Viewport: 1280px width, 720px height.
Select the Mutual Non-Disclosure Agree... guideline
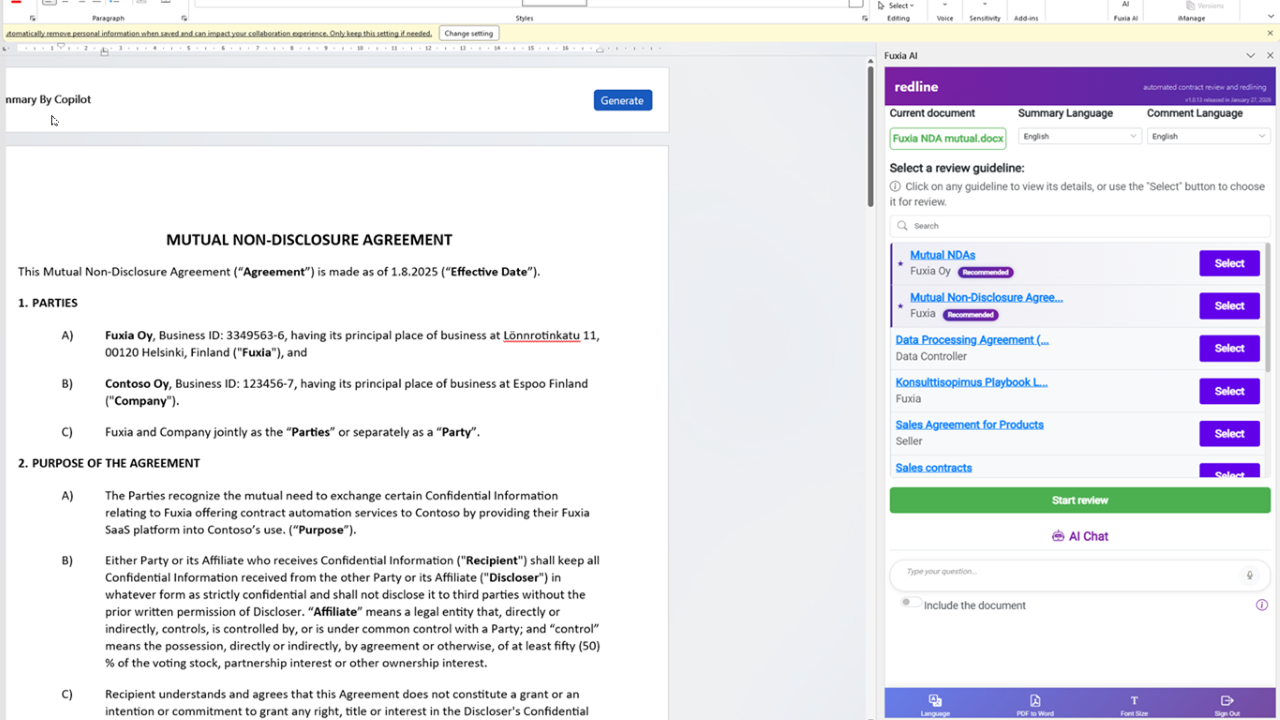1229,306
